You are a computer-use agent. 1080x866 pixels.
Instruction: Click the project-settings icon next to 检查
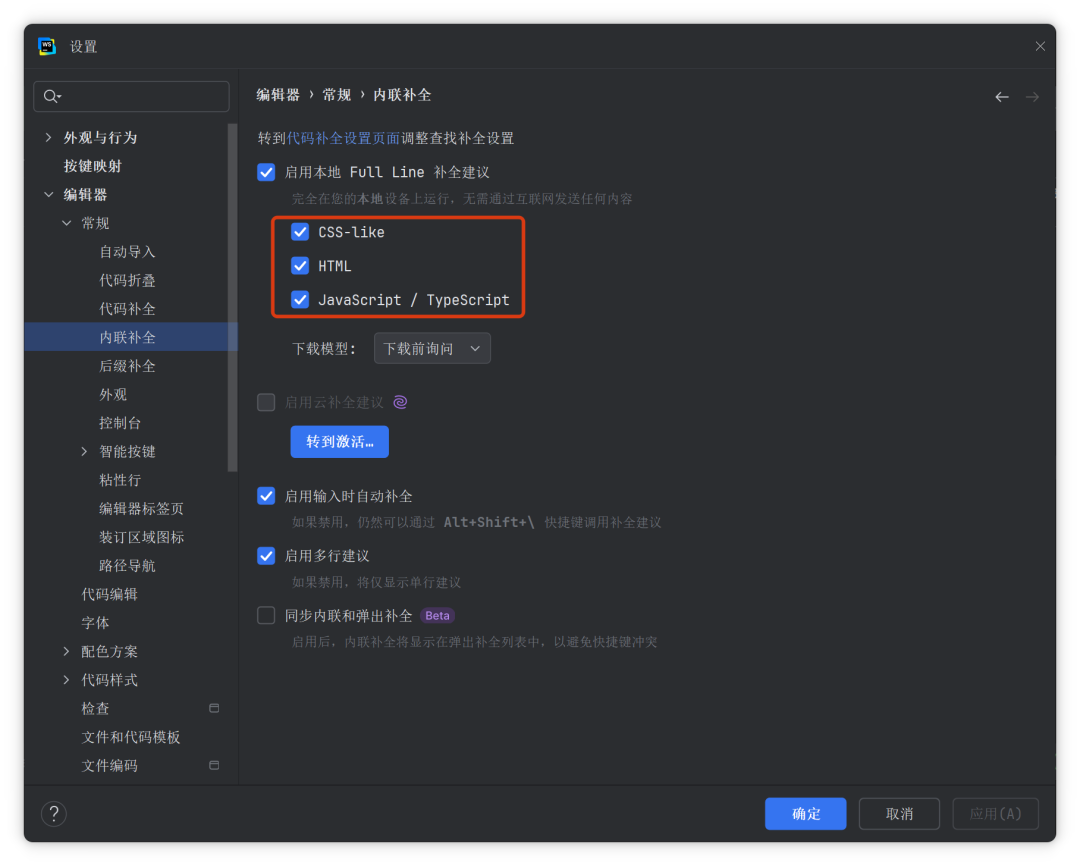click(x=214, y=708)
